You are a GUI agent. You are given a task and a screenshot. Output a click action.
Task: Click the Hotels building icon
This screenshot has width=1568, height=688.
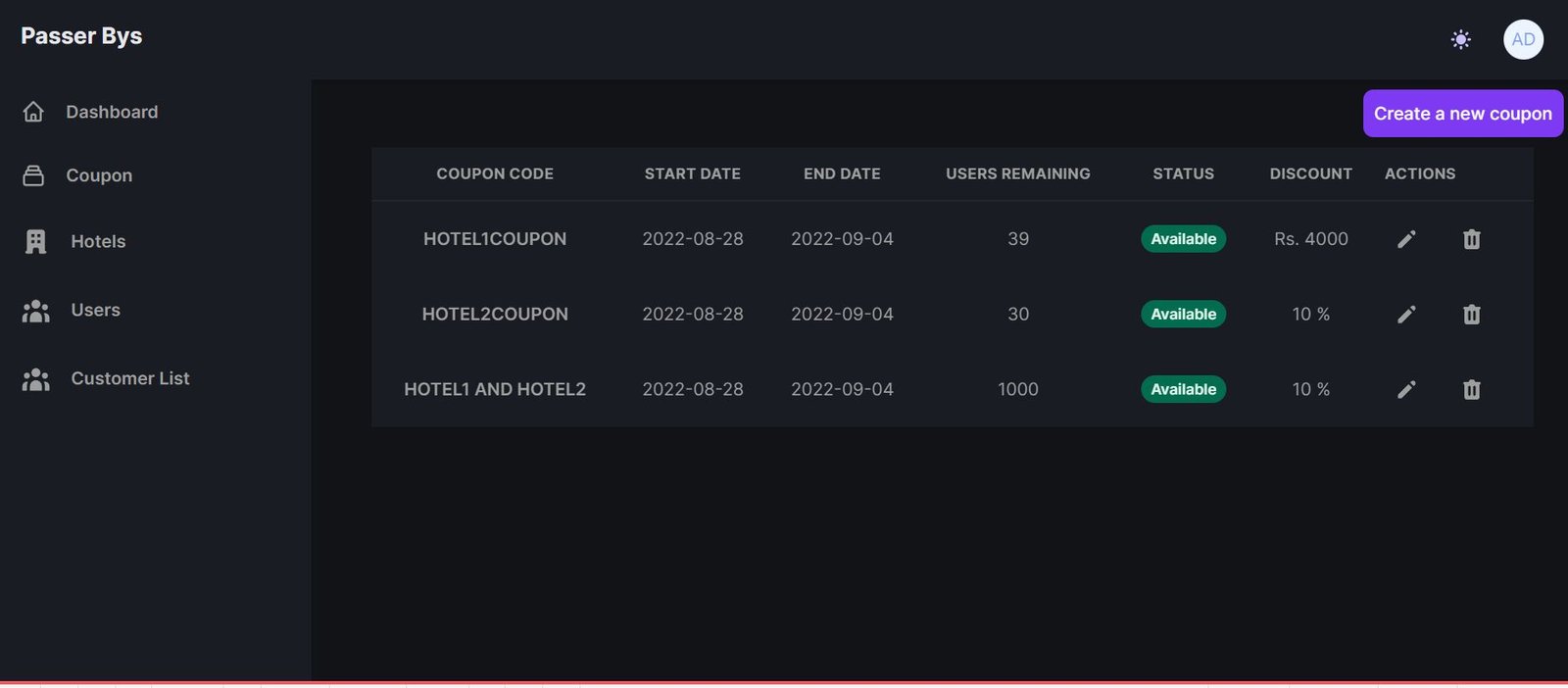tap(36, 242)
